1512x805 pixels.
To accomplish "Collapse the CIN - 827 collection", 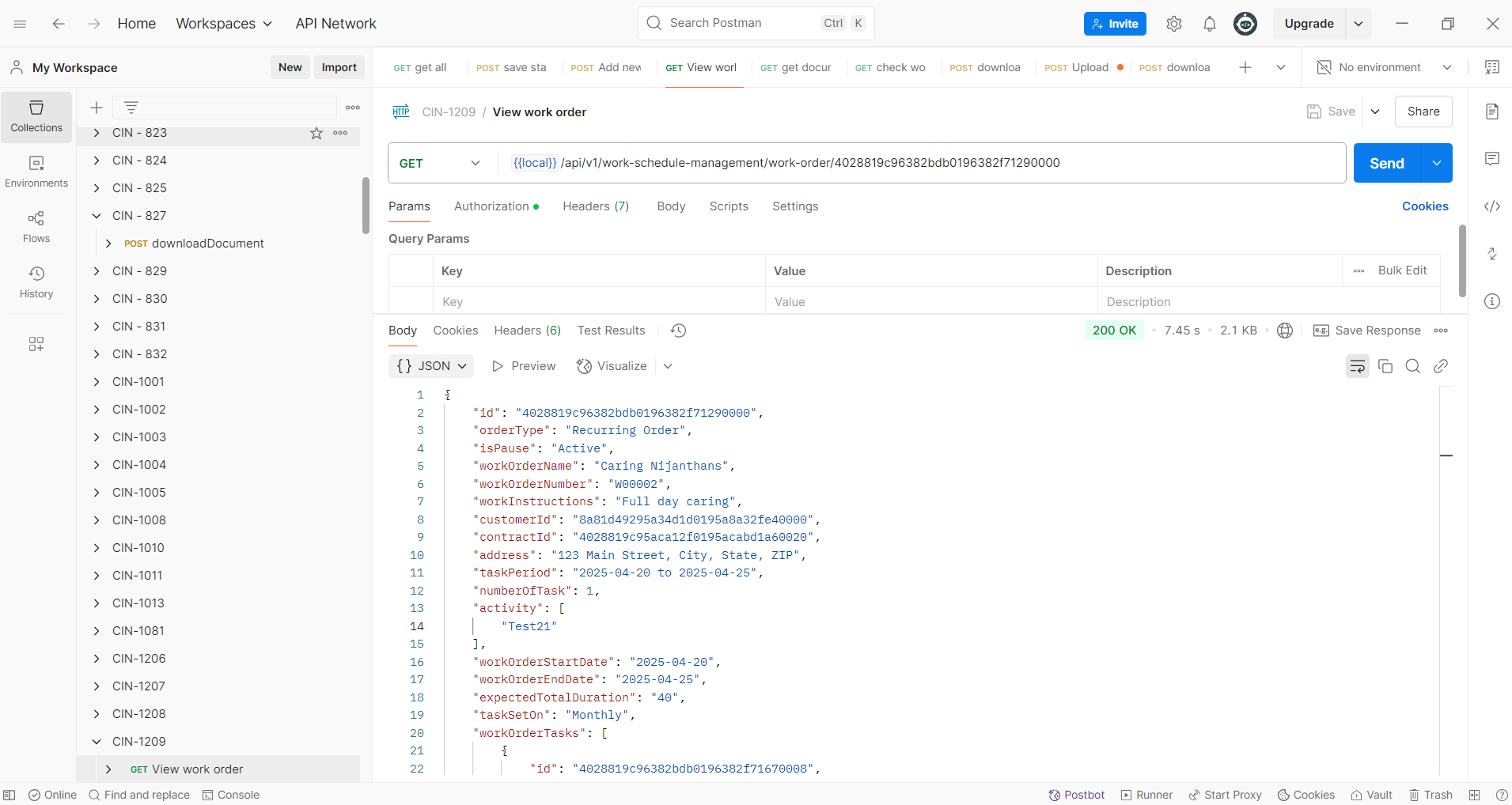I will (97, 216).
